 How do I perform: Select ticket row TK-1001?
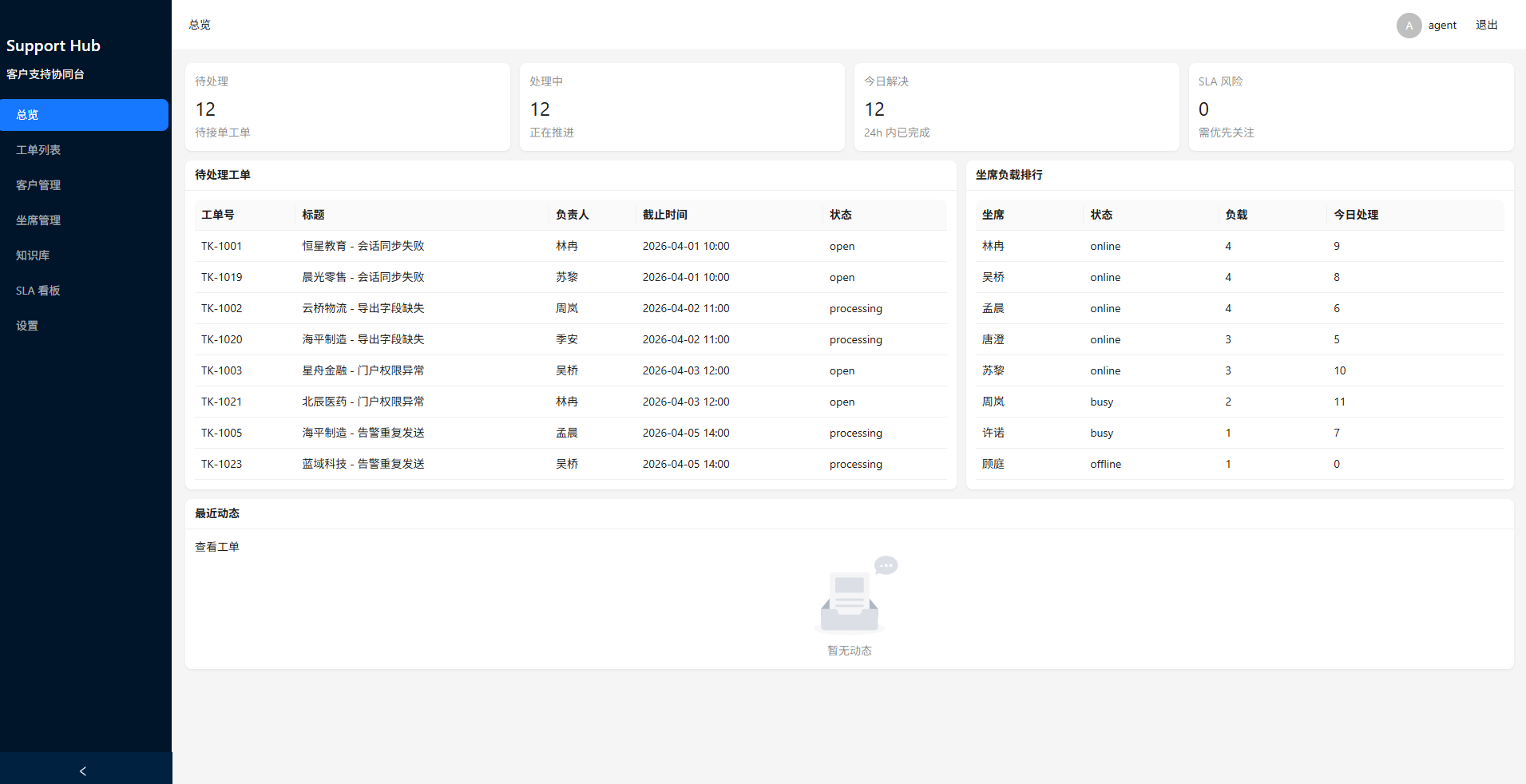point(221,246)
